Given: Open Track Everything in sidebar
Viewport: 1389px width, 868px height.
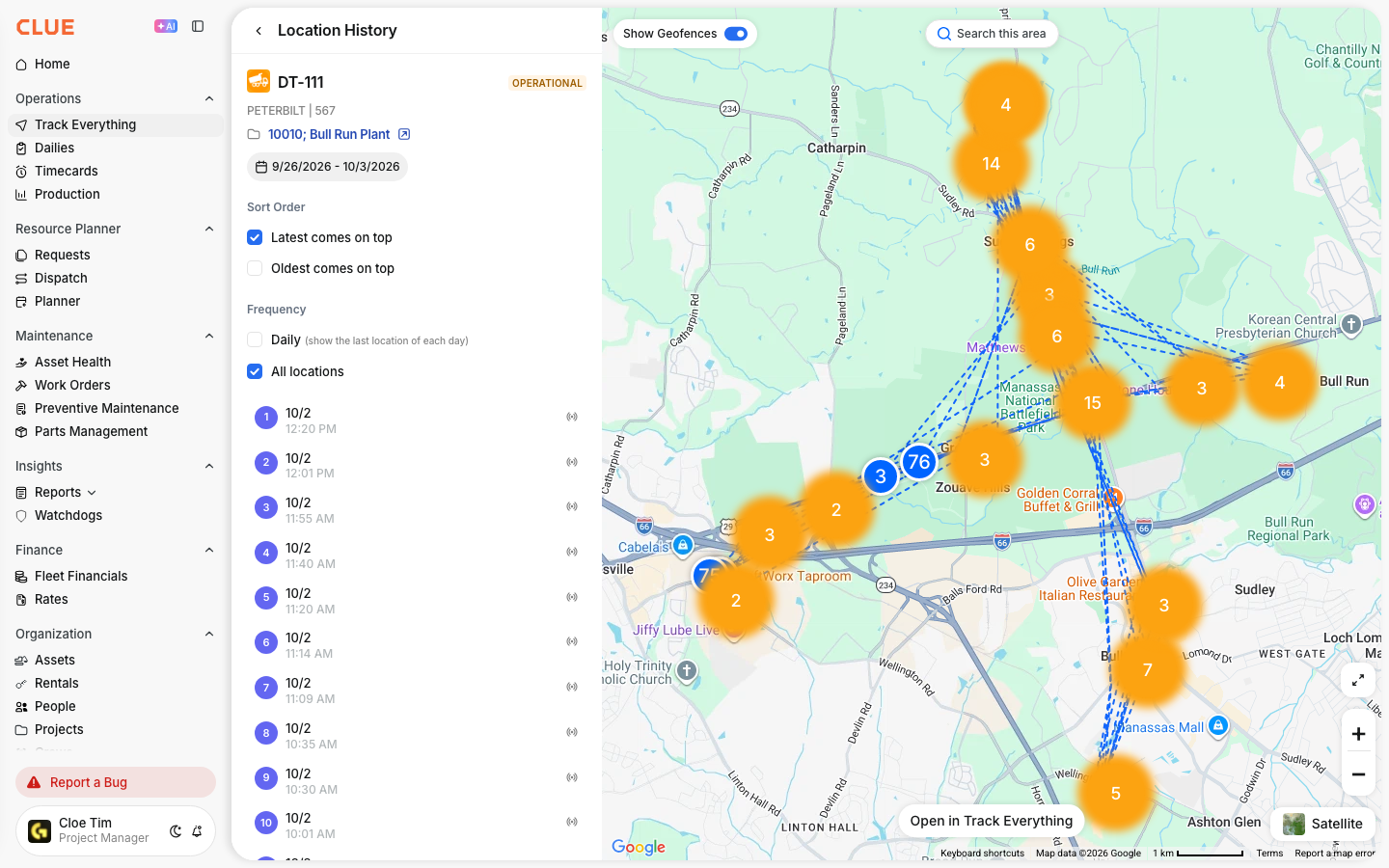Looking at the screenshot, I should click(116, 124).
